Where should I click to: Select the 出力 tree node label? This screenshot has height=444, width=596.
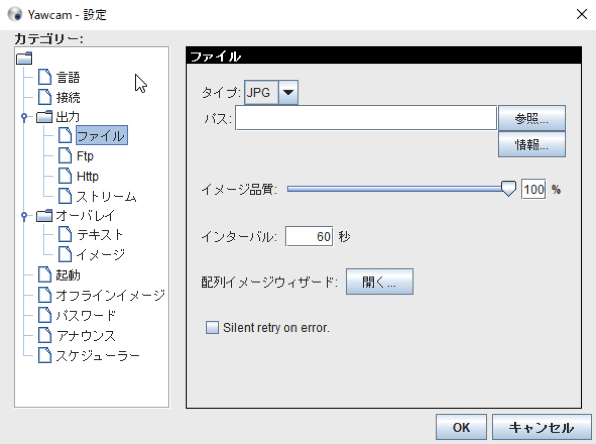[68, 117]
